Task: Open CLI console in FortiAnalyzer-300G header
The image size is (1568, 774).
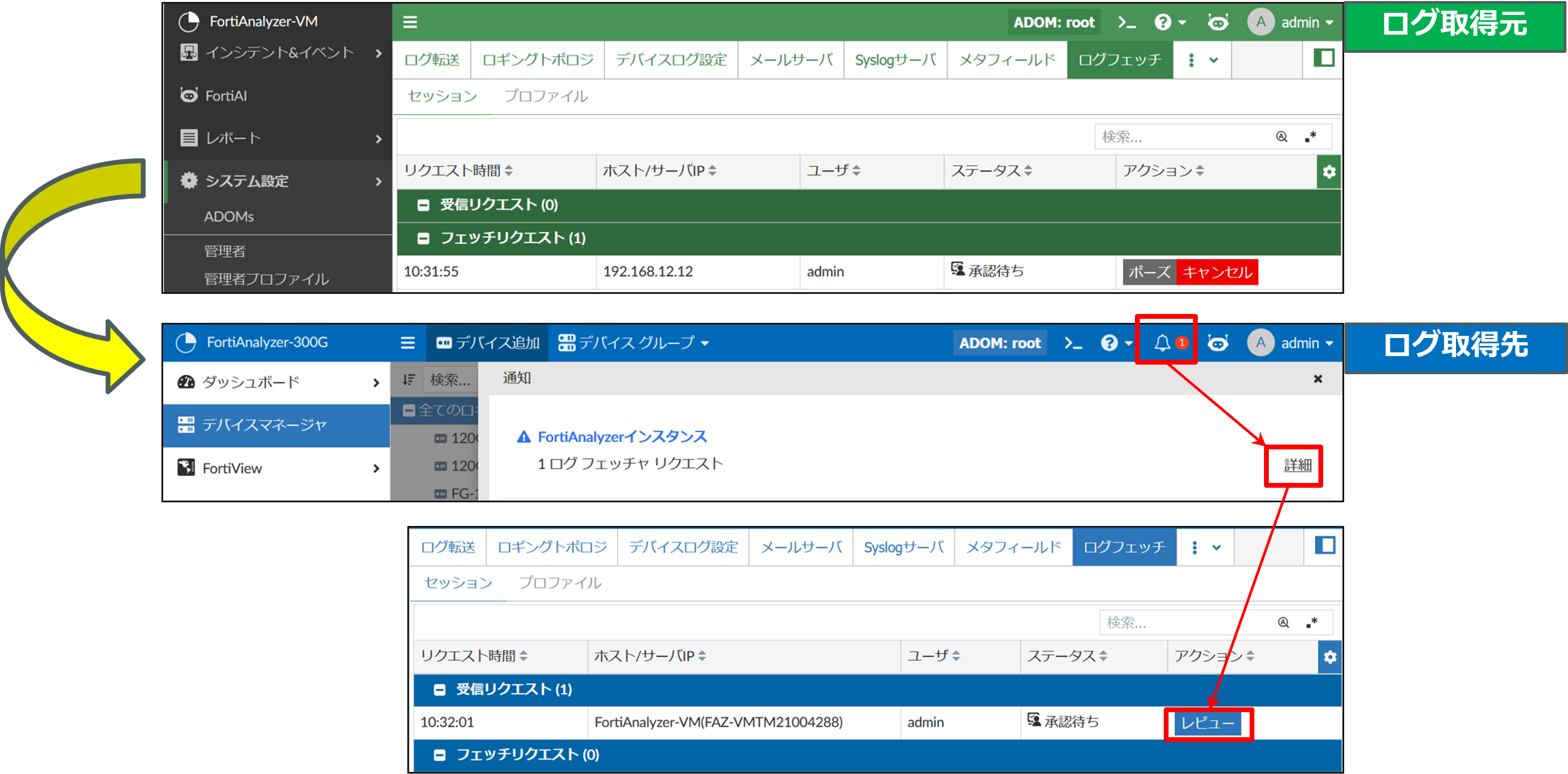Action: coord(1073,343)
